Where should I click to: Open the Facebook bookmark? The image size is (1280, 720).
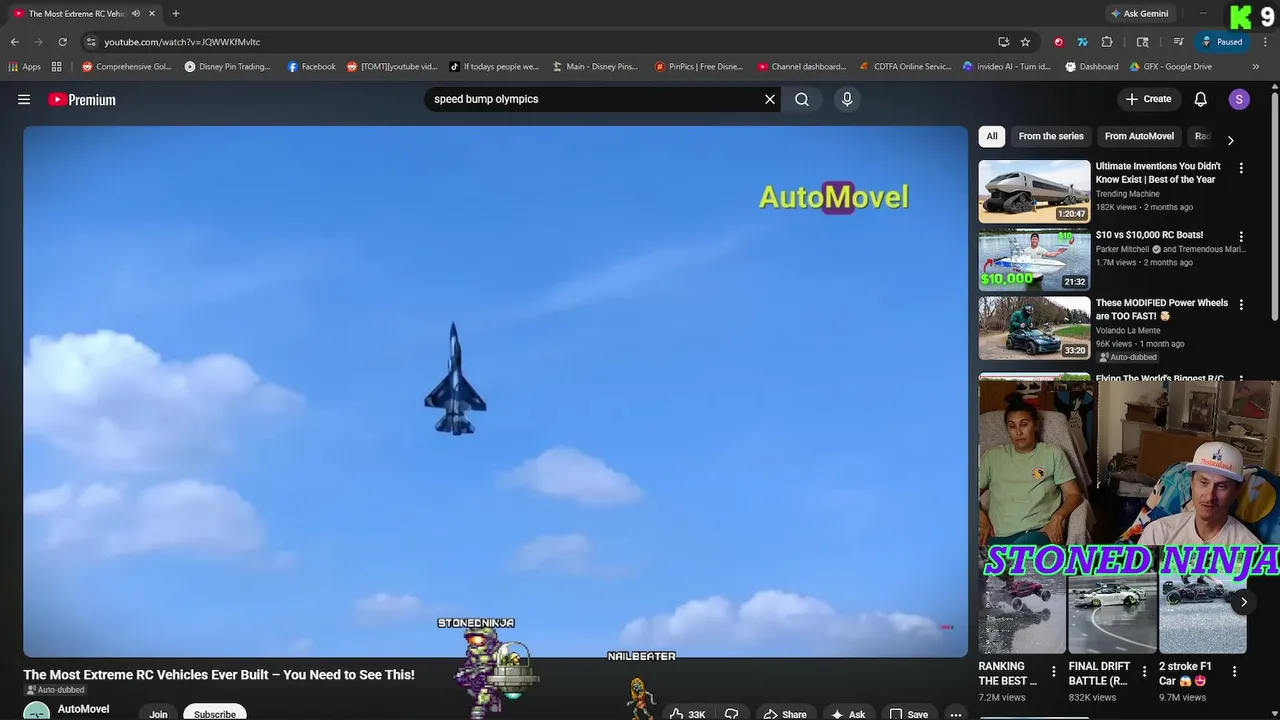[x=312, y=67]
